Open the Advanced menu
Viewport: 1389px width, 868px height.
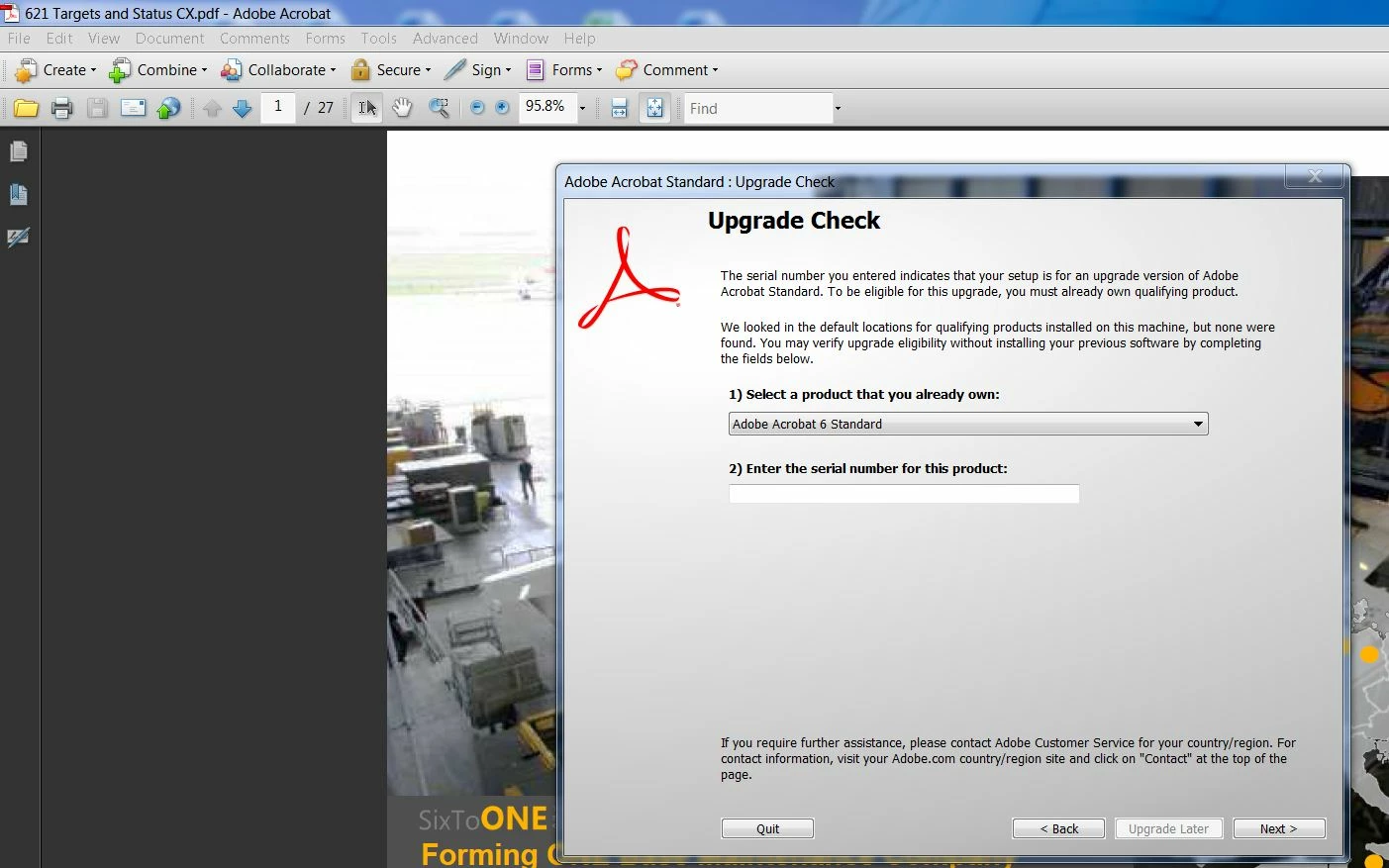(x=446, y=39)
